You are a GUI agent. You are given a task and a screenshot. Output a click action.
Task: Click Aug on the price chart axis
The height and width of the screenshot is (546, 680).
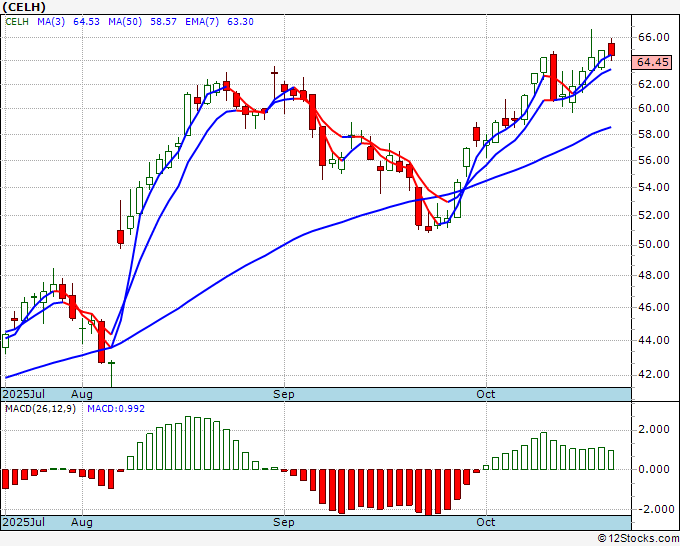82,394
